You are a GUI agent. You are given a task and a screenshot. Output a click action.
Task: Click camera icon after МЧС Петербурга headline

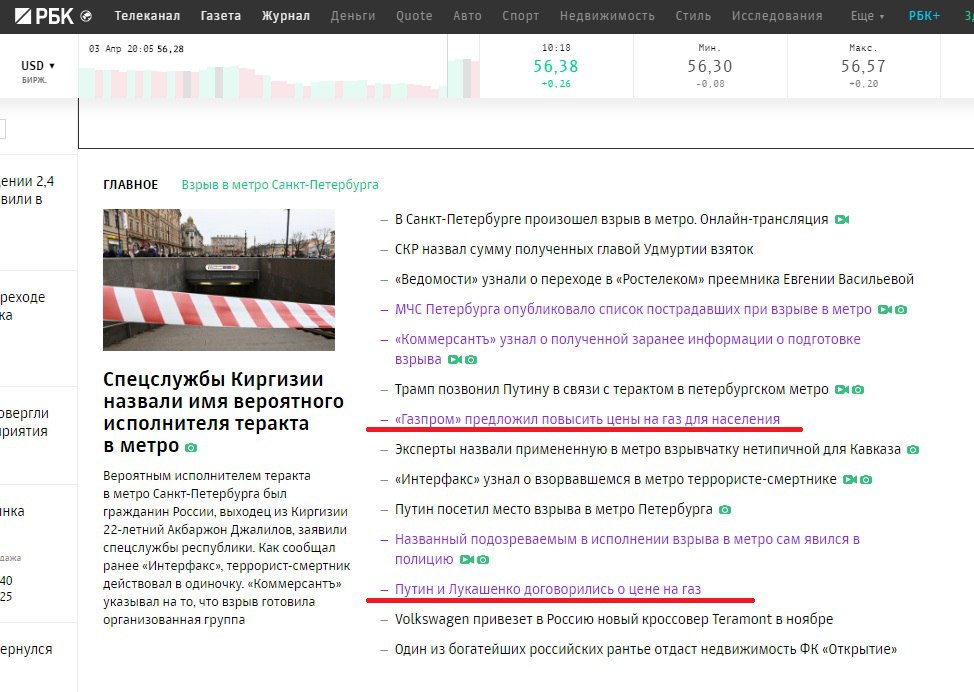(x=900, y=310)
